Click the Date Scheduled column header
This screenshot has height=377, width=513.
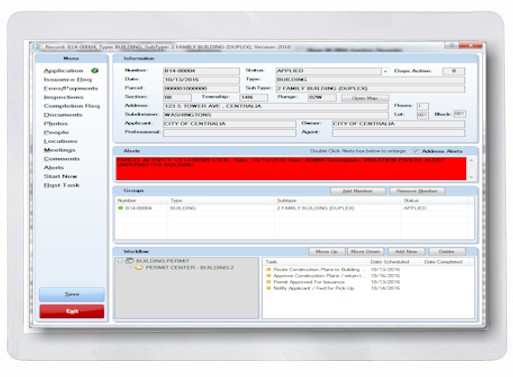[390, 262]
